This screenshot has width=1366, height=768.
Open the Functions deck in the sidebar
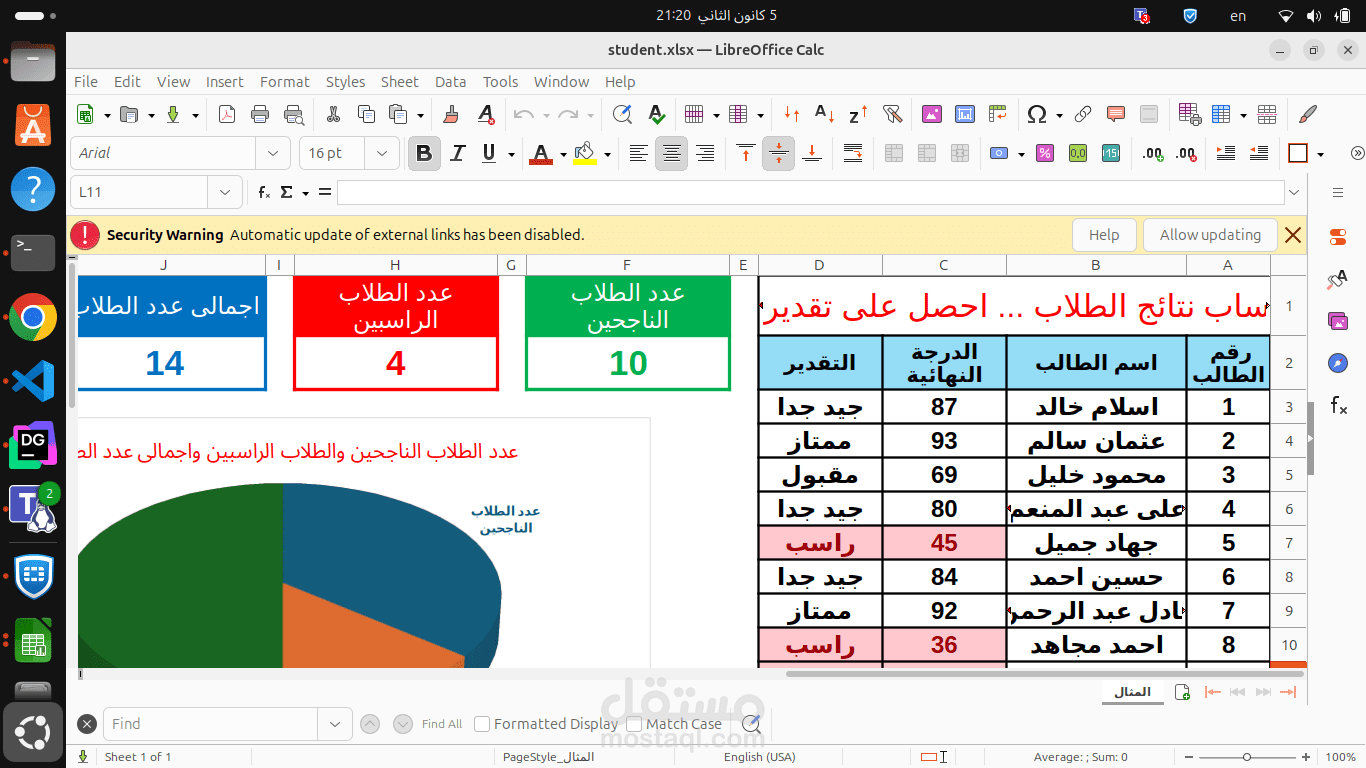[1338, 405]
